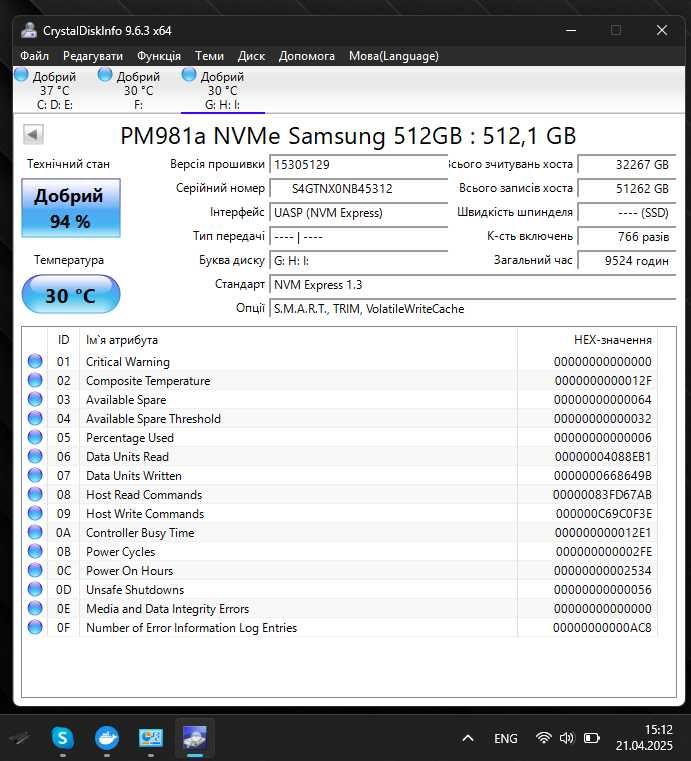Click the Host Write Commands attribute name
The width and height of the screenshot is (691, 761).
coord(145,513)
